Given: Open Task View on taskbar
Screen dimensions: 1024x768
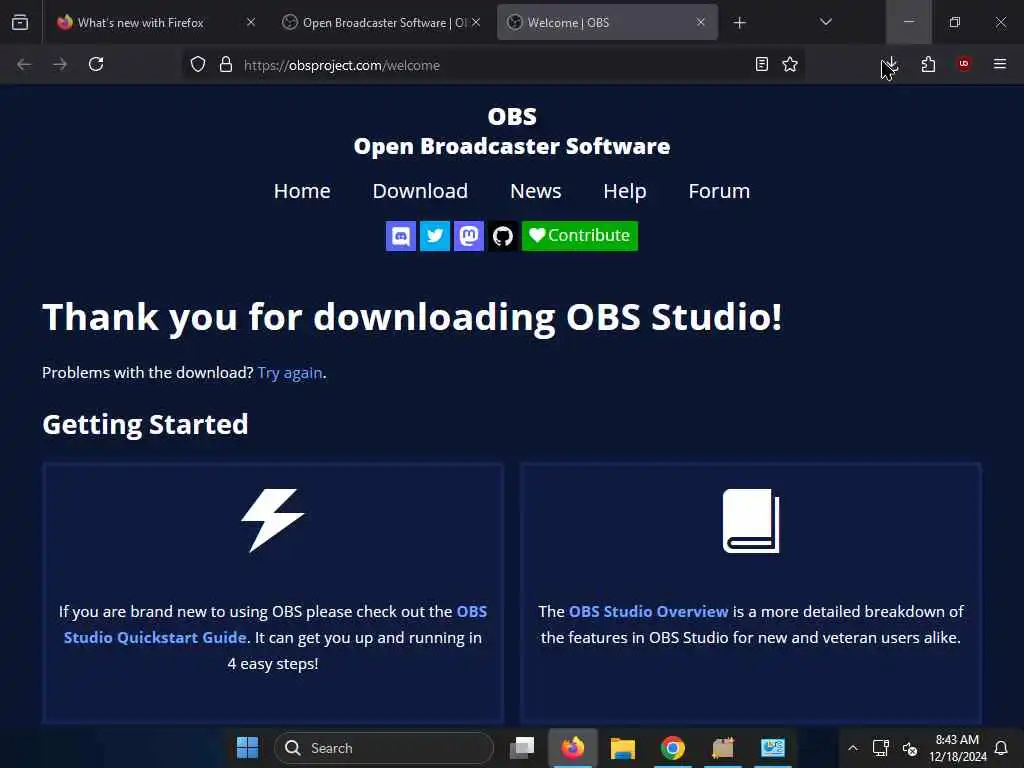Looking at the screenshot, I should coord(522,748).
